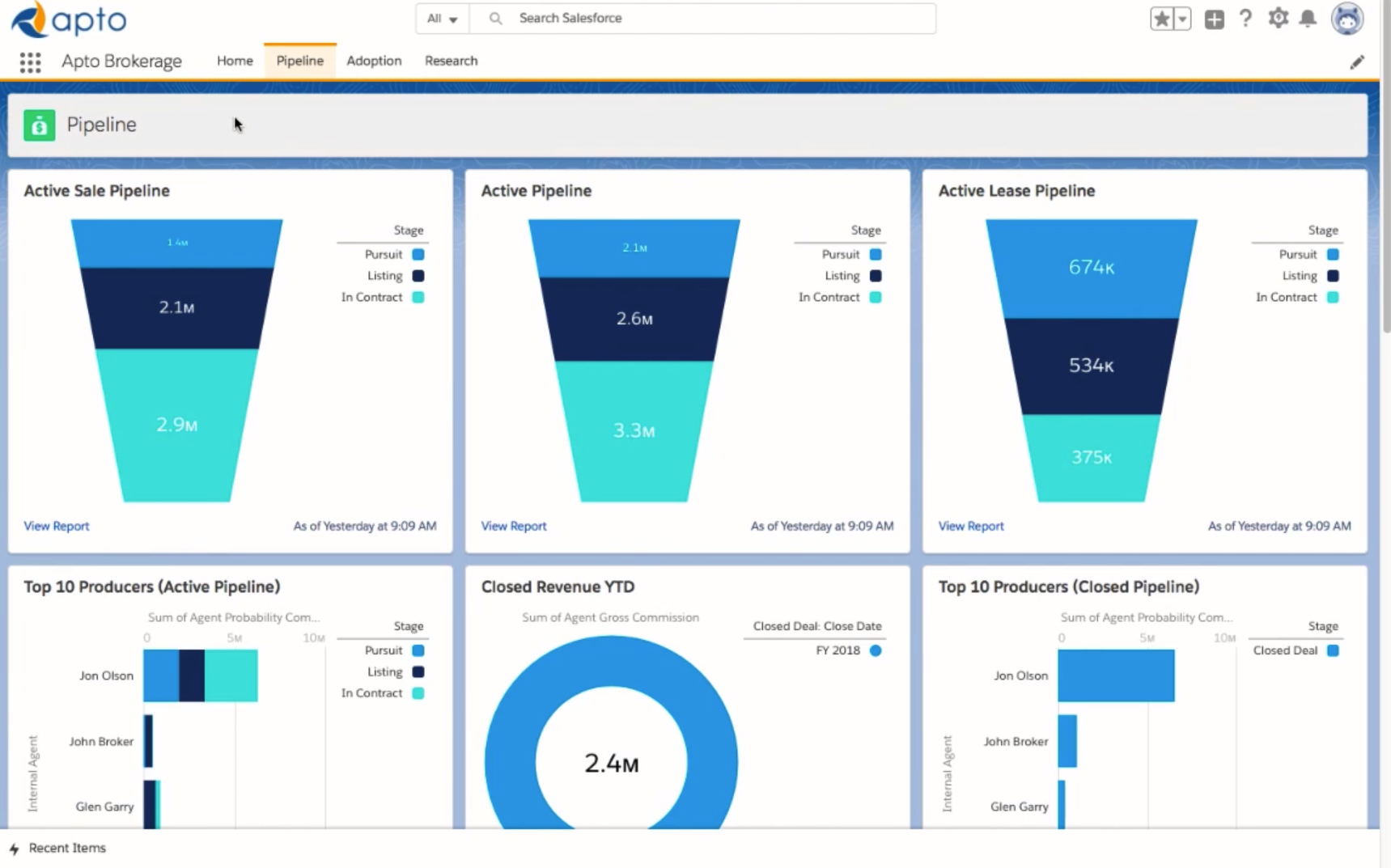Viewport: 1391px width, 868px height.
Task: Switch to the Adoption tab
Action: pyautogui.click(x=374, y=61)
